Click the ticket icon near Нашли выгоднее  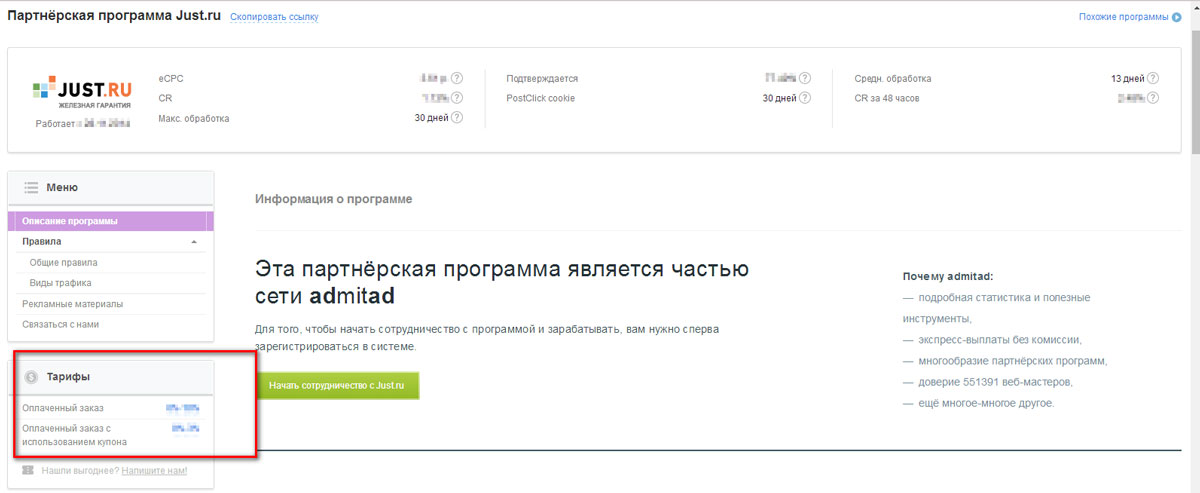point(28,470)
